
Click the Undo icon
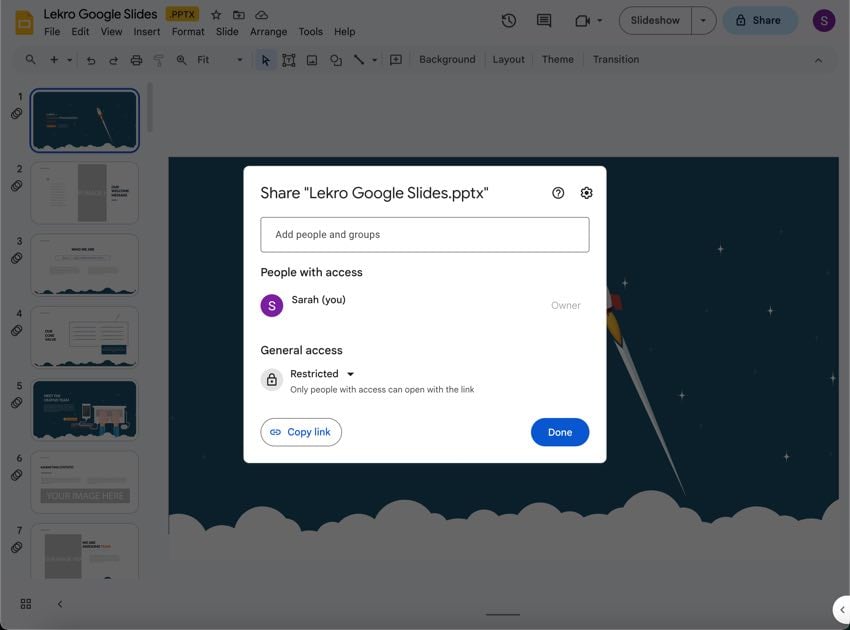(87, 57)
